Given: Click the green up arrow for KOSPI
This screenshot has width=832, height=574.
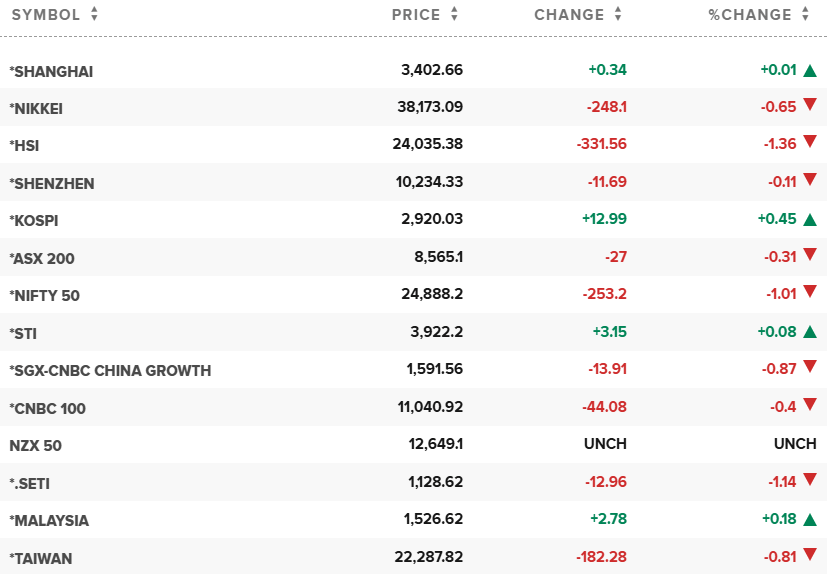Looking at the screenshot, I should [810, 220].
